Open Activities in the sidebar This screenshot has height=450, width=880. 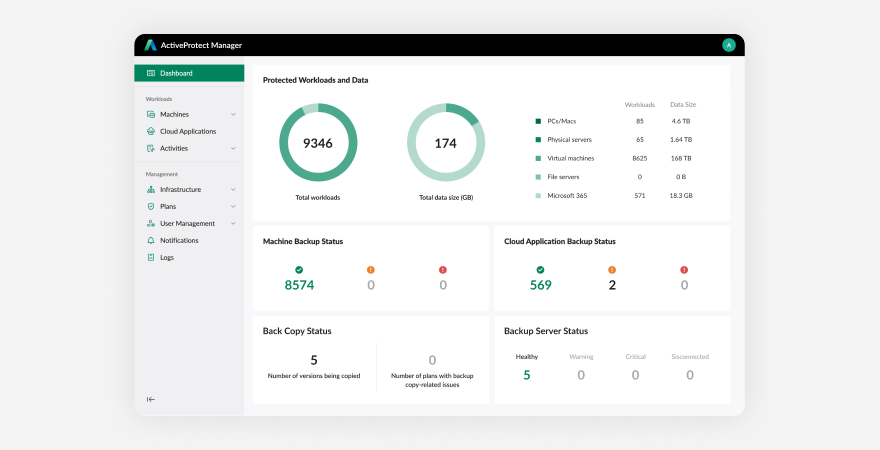(173, 148)
